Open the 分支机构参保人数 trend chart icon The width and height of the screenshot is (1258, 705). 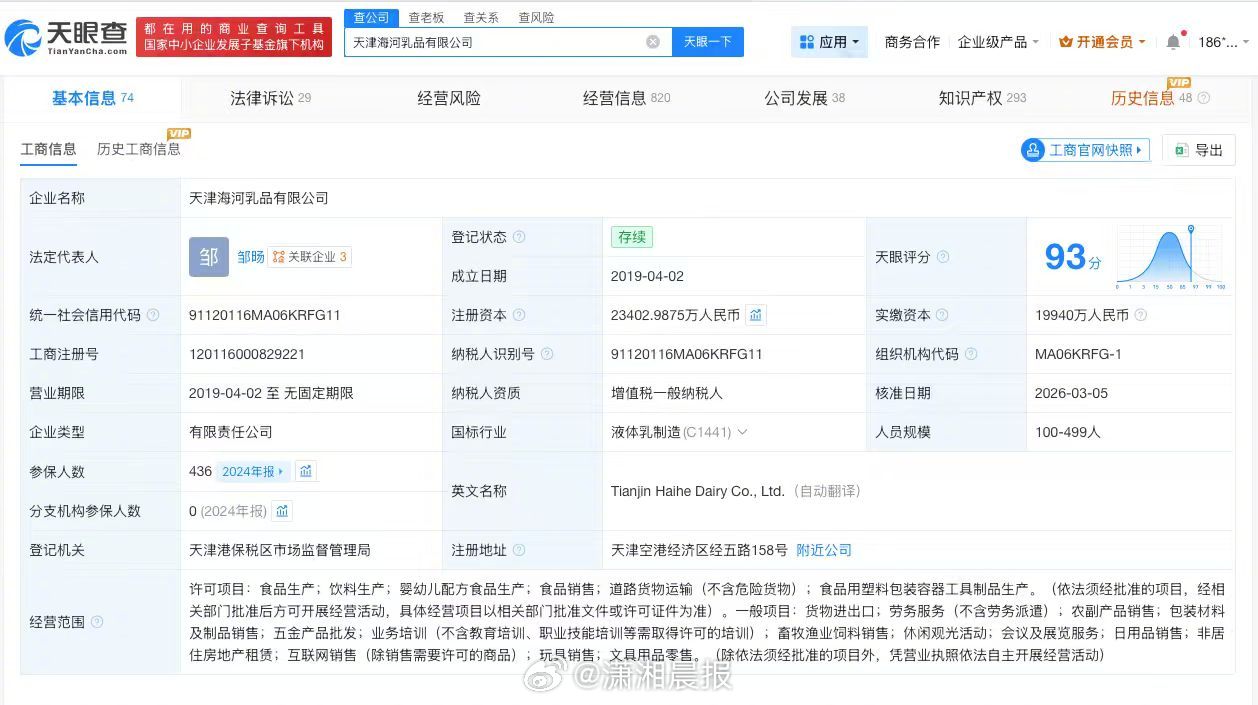click(282, 511)
